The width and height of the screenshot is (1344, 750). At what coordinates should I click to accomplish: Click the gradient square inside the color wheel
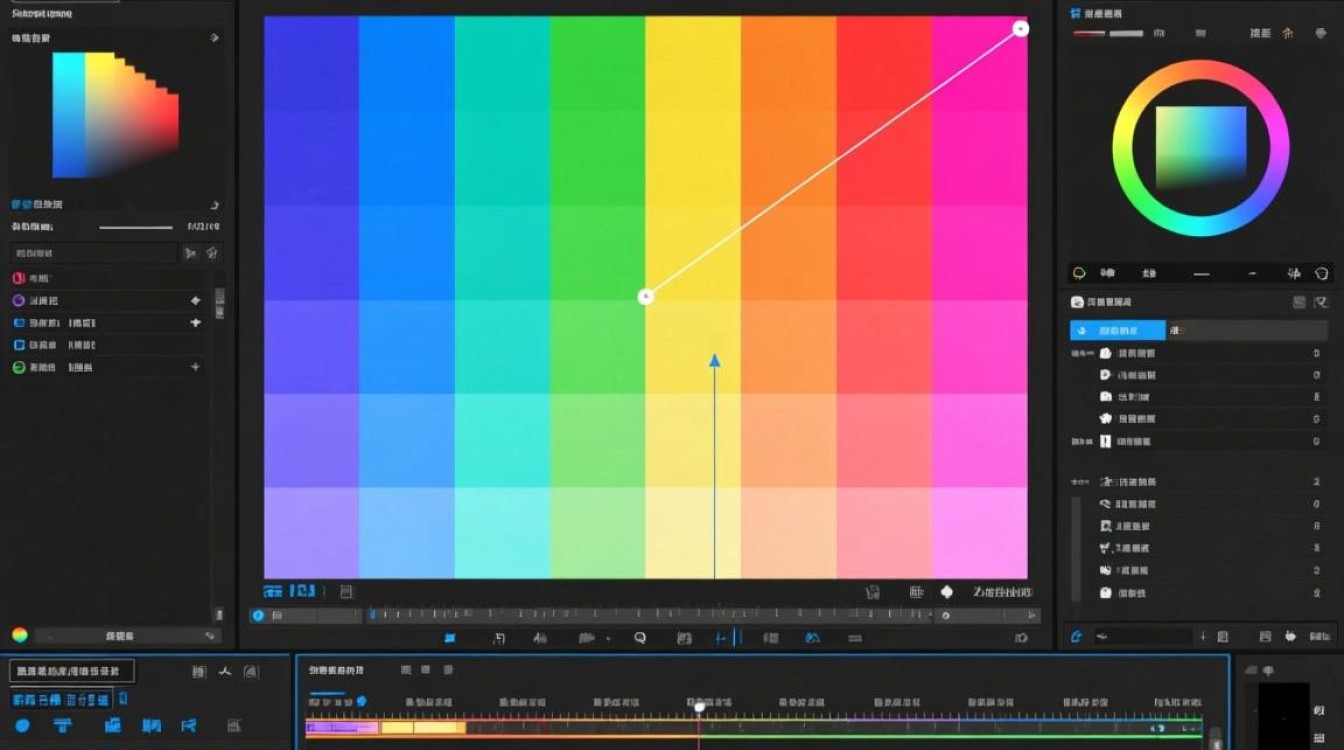[x=1201, y=147]
